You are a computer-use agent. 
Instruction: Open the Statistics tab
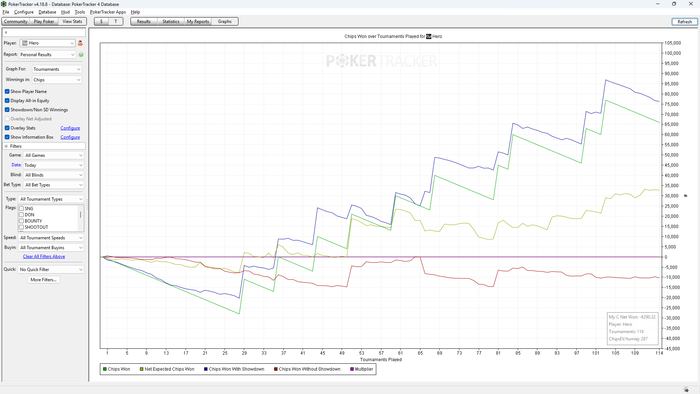[x=171, y=21]
